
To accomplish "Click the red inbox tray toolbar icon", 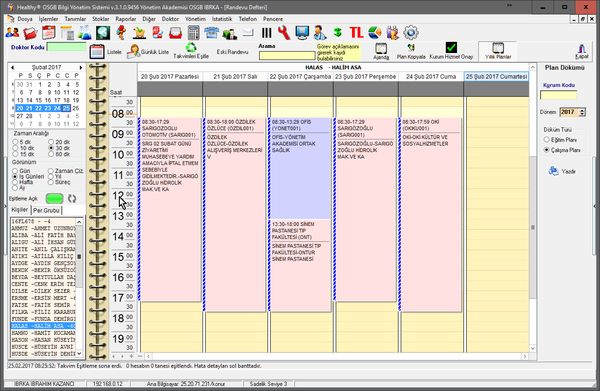I will tap(175, 33).
